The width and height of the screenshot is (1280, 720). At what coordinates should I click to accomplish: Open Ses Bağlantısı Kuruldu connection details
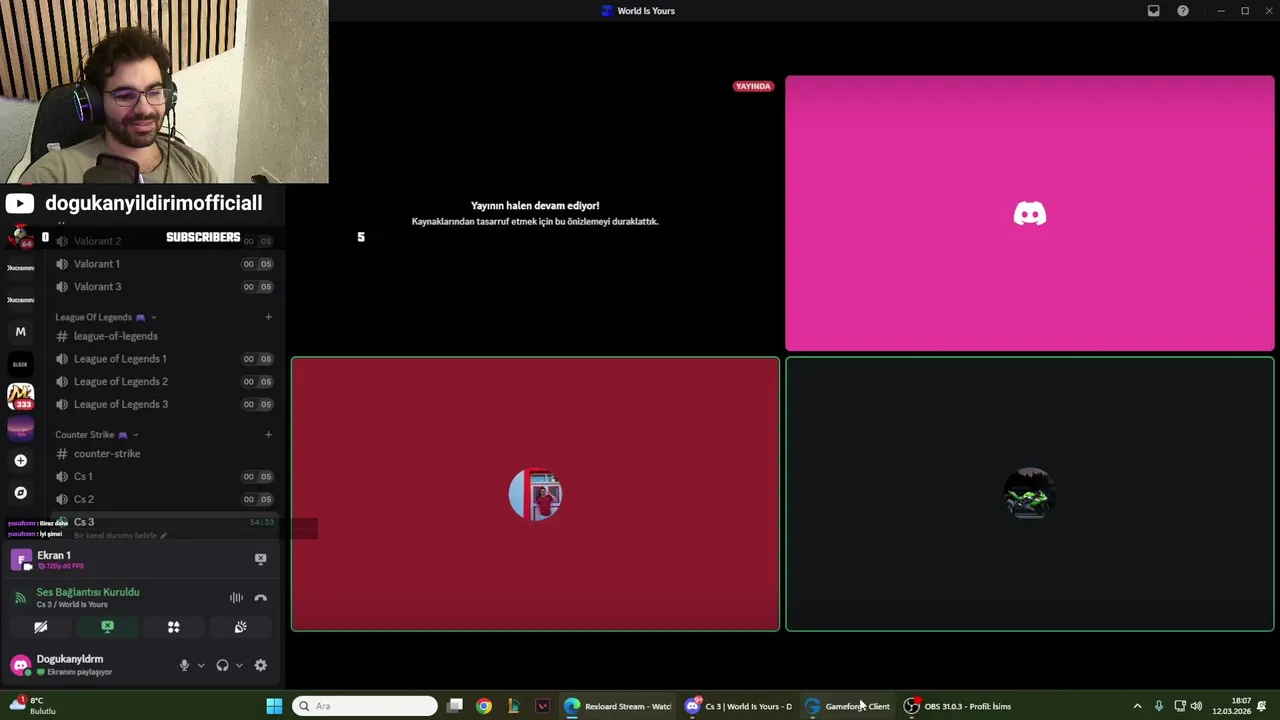88,592
